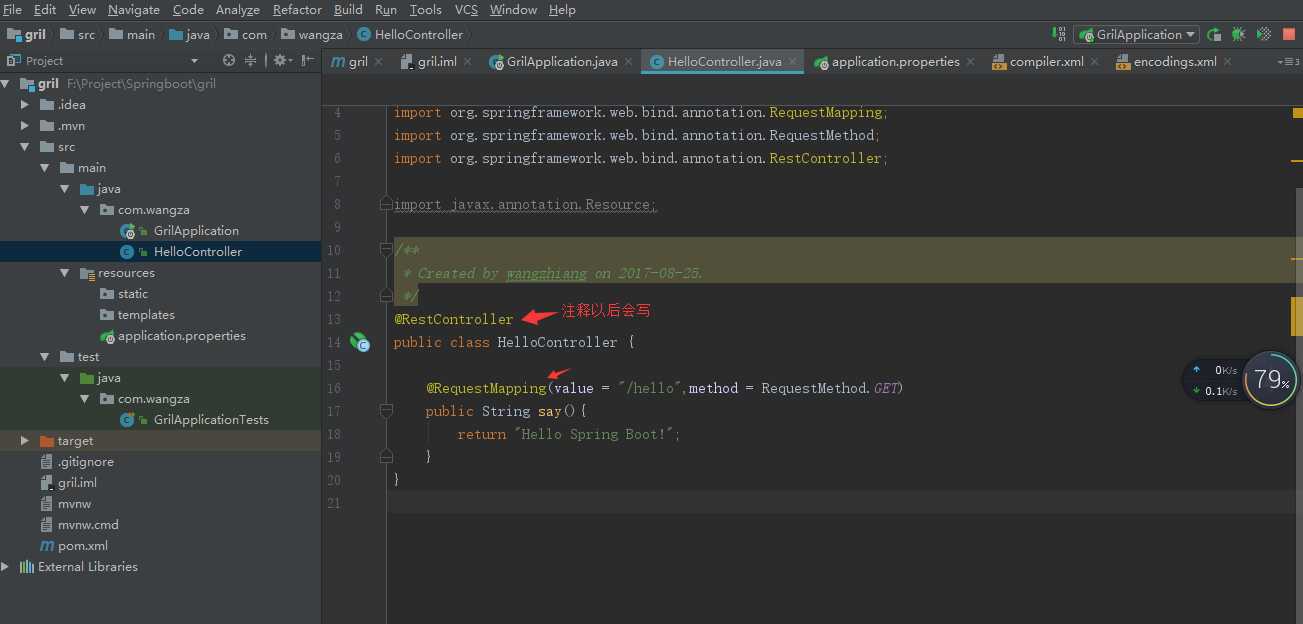The image size is (1303, 624).
Task: Open the hidden editor tabs list
Action: 1289,62
